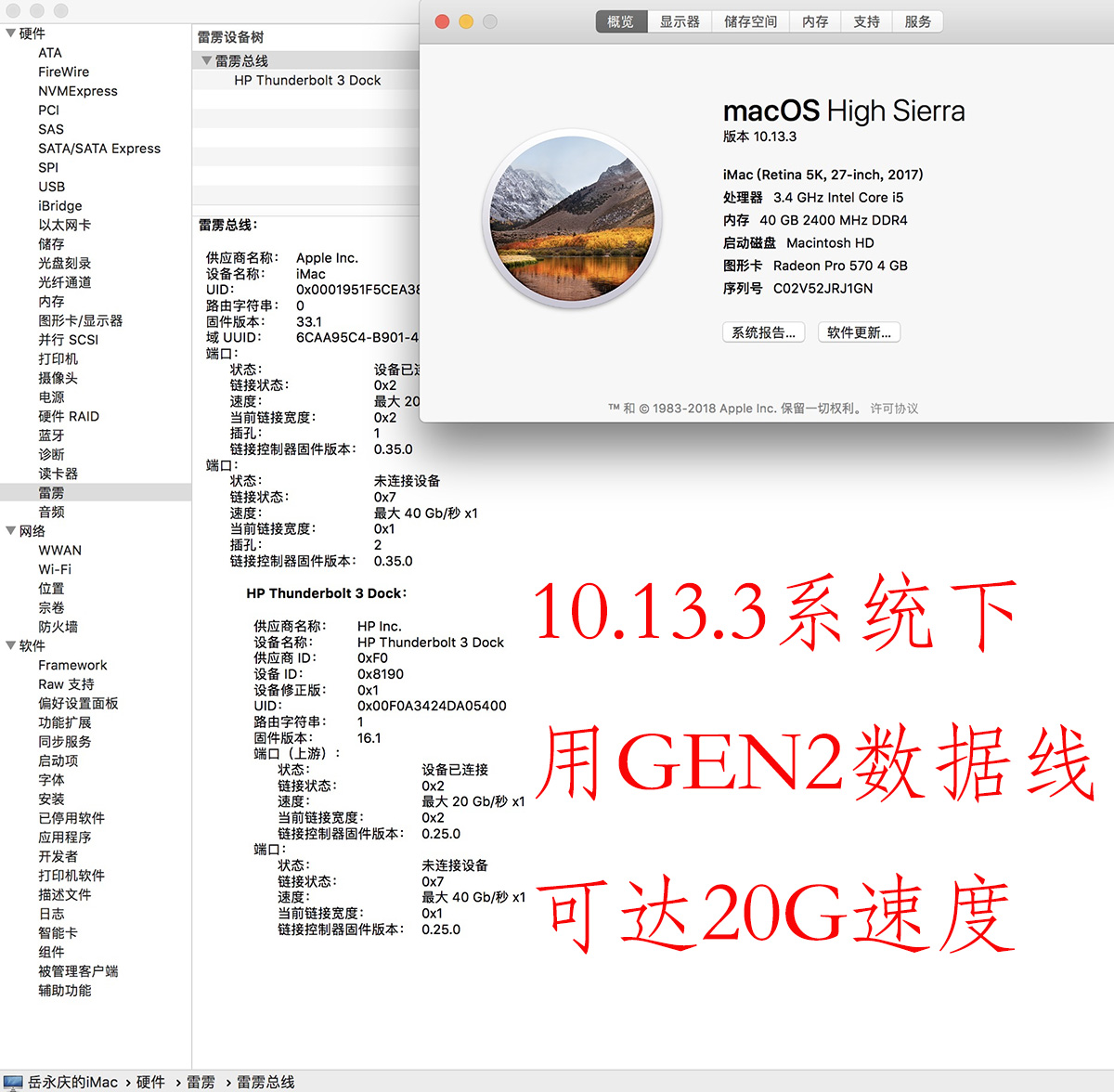Select 蓝牙 in the sidebar
Screen dimensions: 1114x1092
click(51, 435)
